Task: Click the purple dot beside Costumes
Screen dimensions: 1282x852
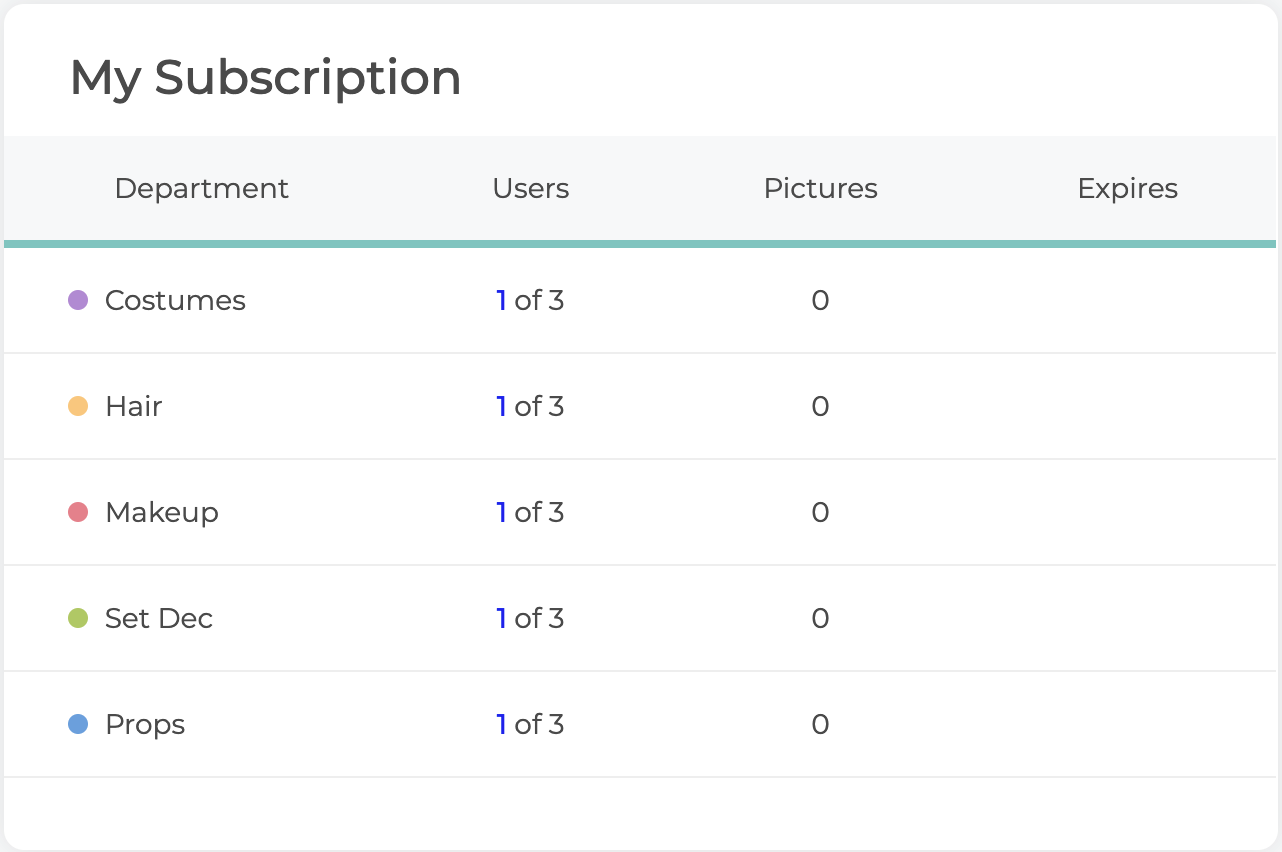Action: pos(78,300)
